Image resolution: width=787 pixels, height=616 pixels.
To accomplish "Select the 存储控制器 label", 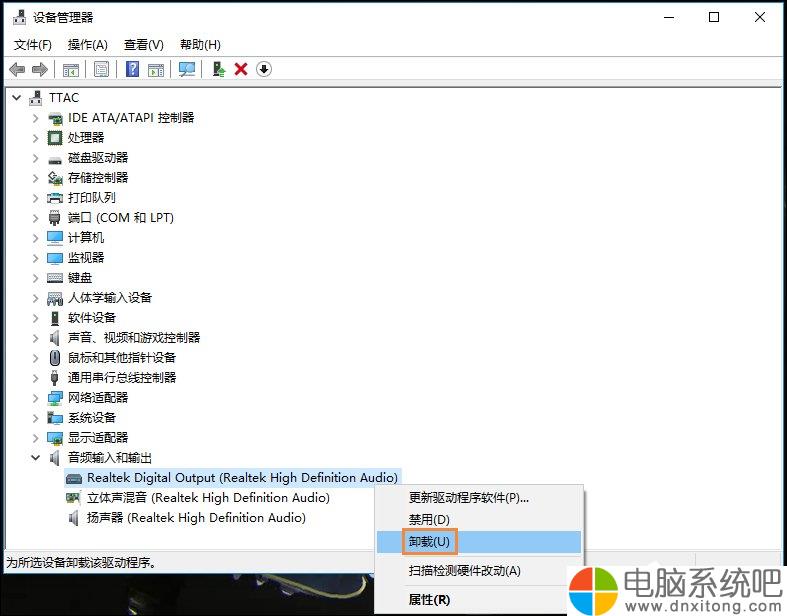I will pyautogui.click(x=98, y=178).
